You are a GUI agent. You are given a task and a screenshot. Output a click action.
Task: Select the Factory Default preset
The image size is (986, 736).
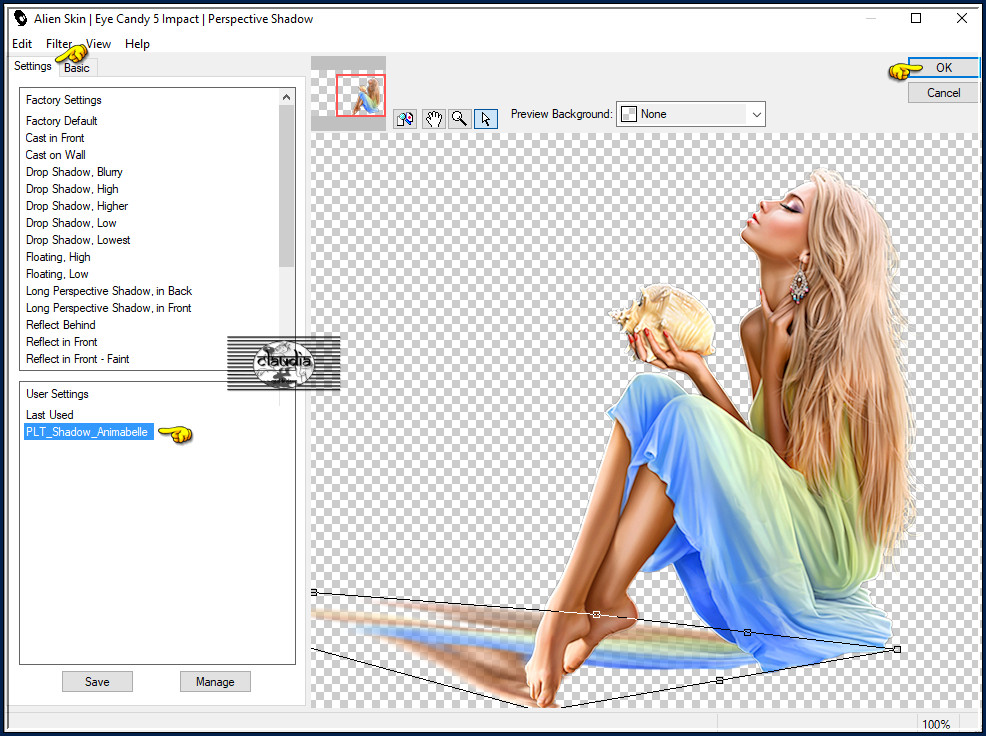coord(62,121)
